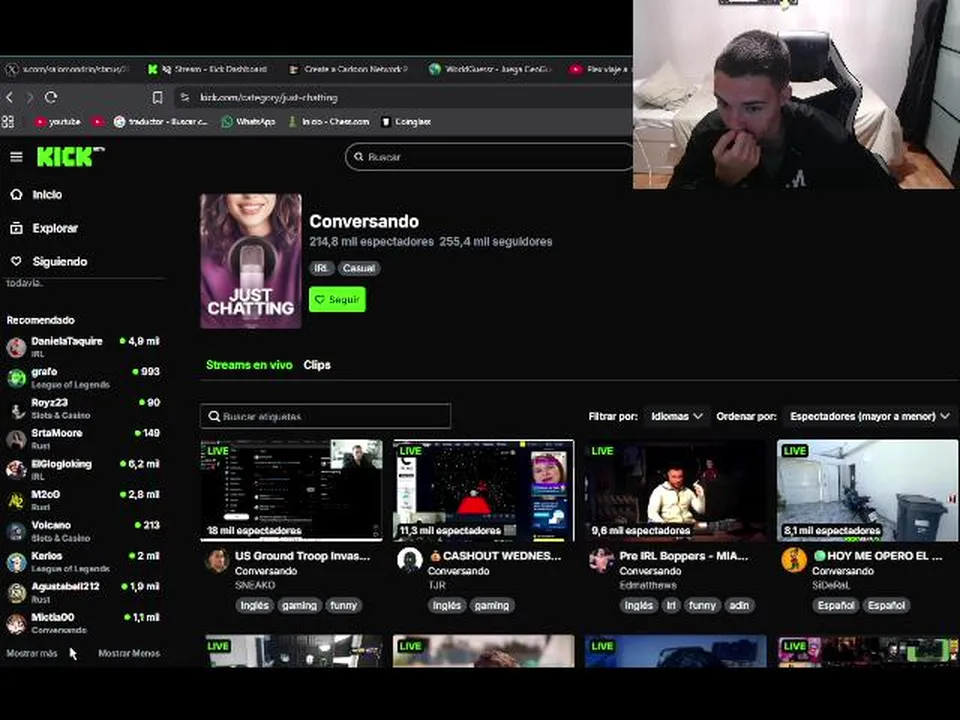Open the youtube bookmark
Screen dimensions: 960x720
(x=58, y=122)
